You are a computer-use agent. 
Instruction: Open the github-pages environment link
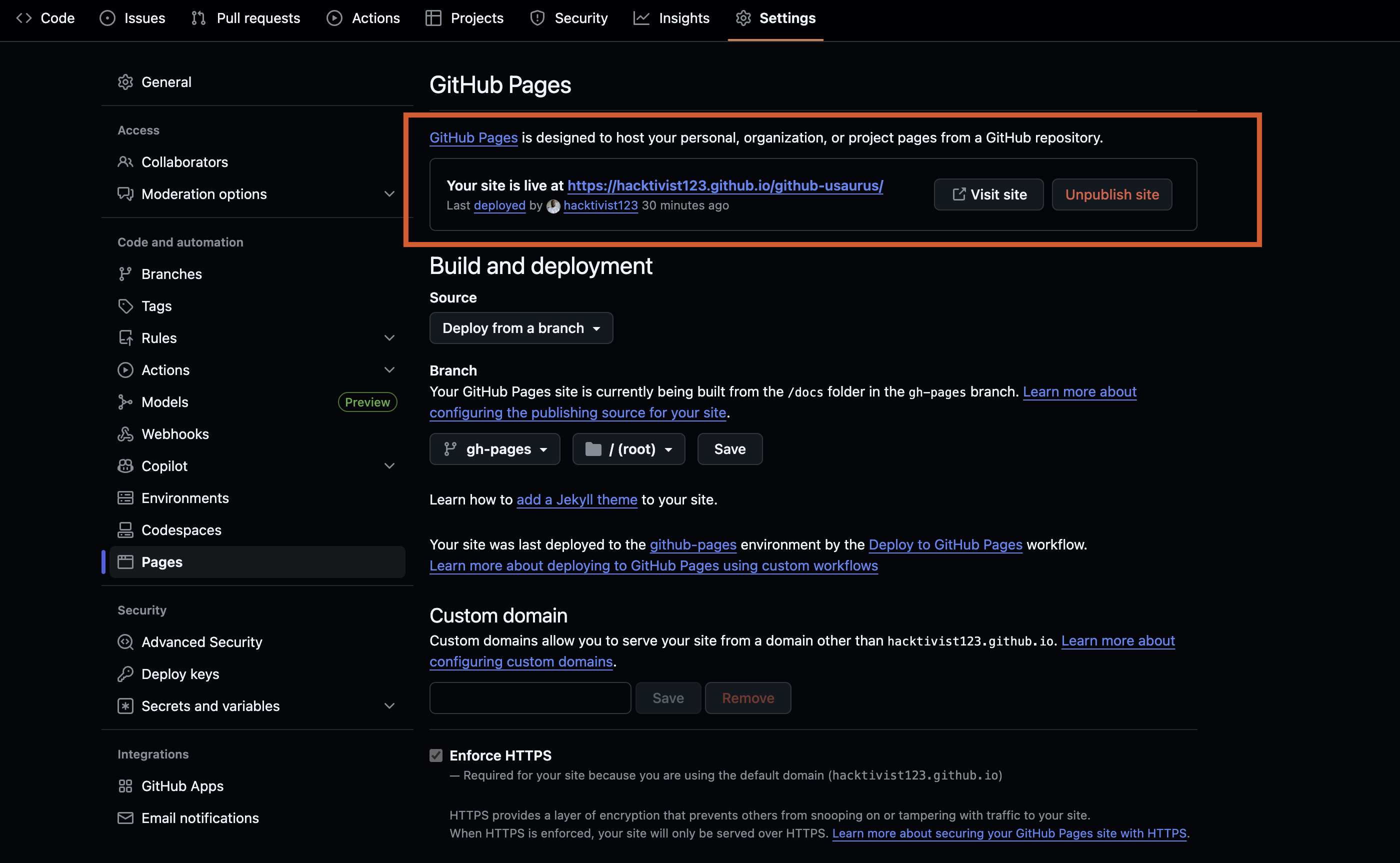coord(693,544)
